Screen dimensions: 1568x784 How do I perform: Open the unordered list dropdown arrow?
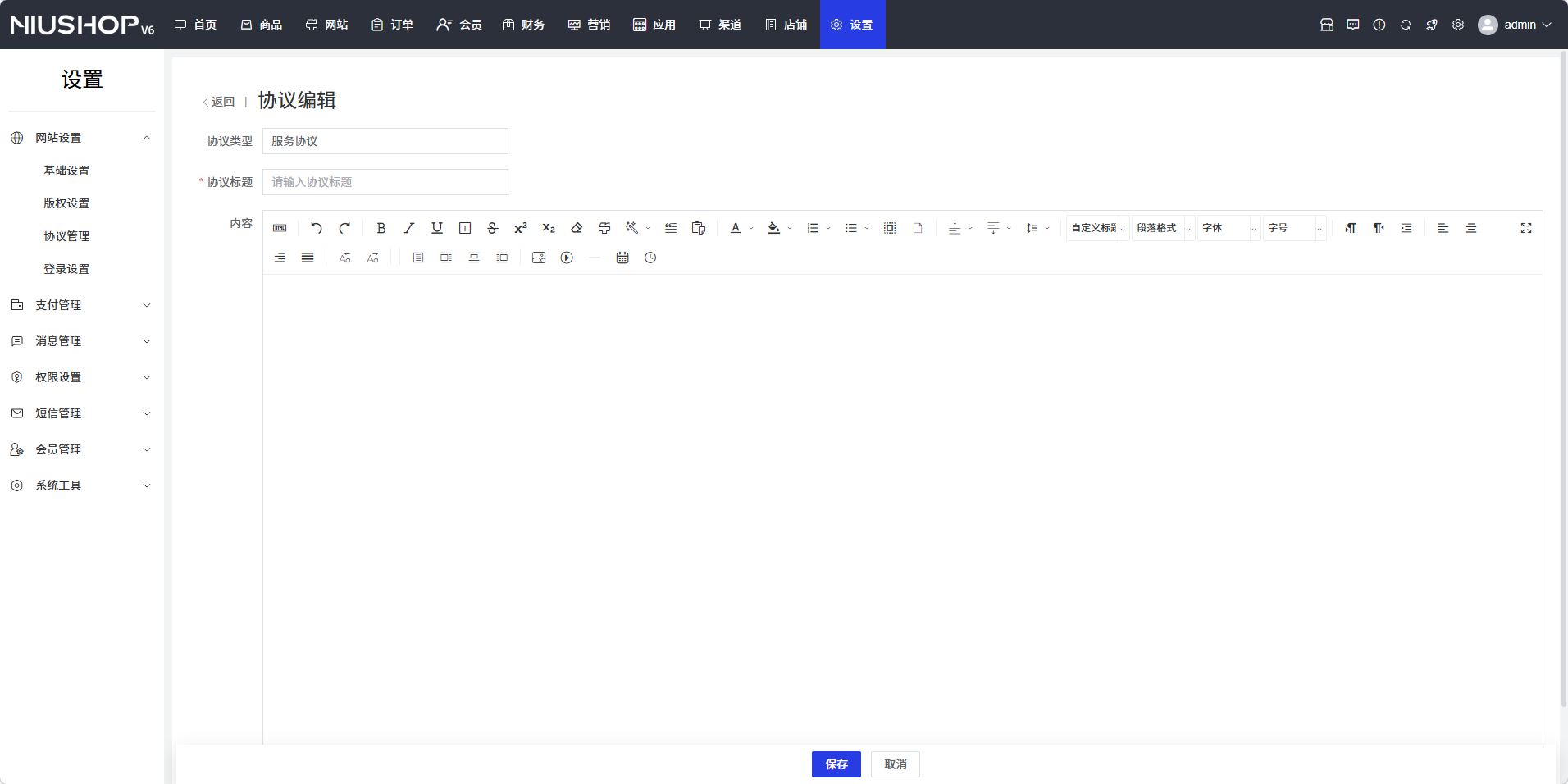(867, 228)
